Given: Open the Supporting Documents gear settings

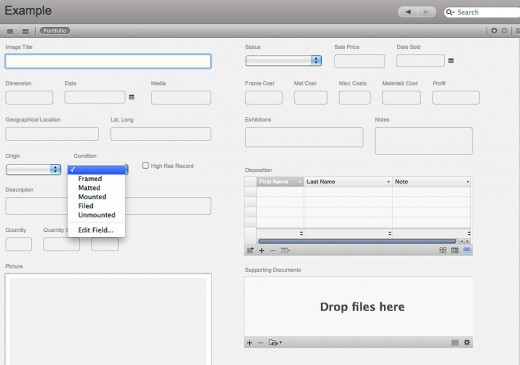Looking at the screenshot, I should [467, 342].
